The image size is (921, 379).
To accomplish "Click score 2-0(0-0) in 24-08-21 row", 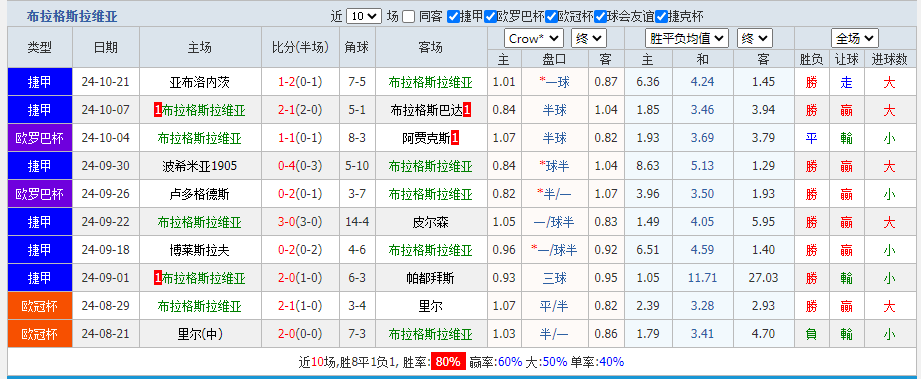I will click(300, 334).
